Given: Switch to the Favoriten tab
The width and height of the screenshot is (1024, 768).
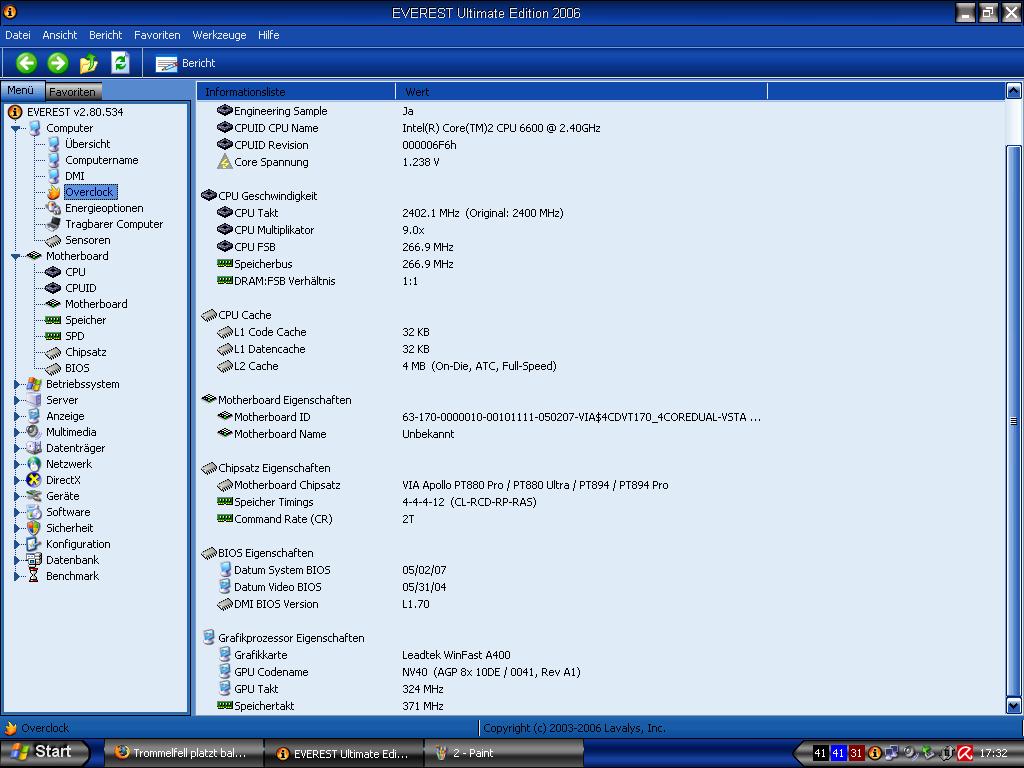Looking at the screenshot, I should [73, 91].
